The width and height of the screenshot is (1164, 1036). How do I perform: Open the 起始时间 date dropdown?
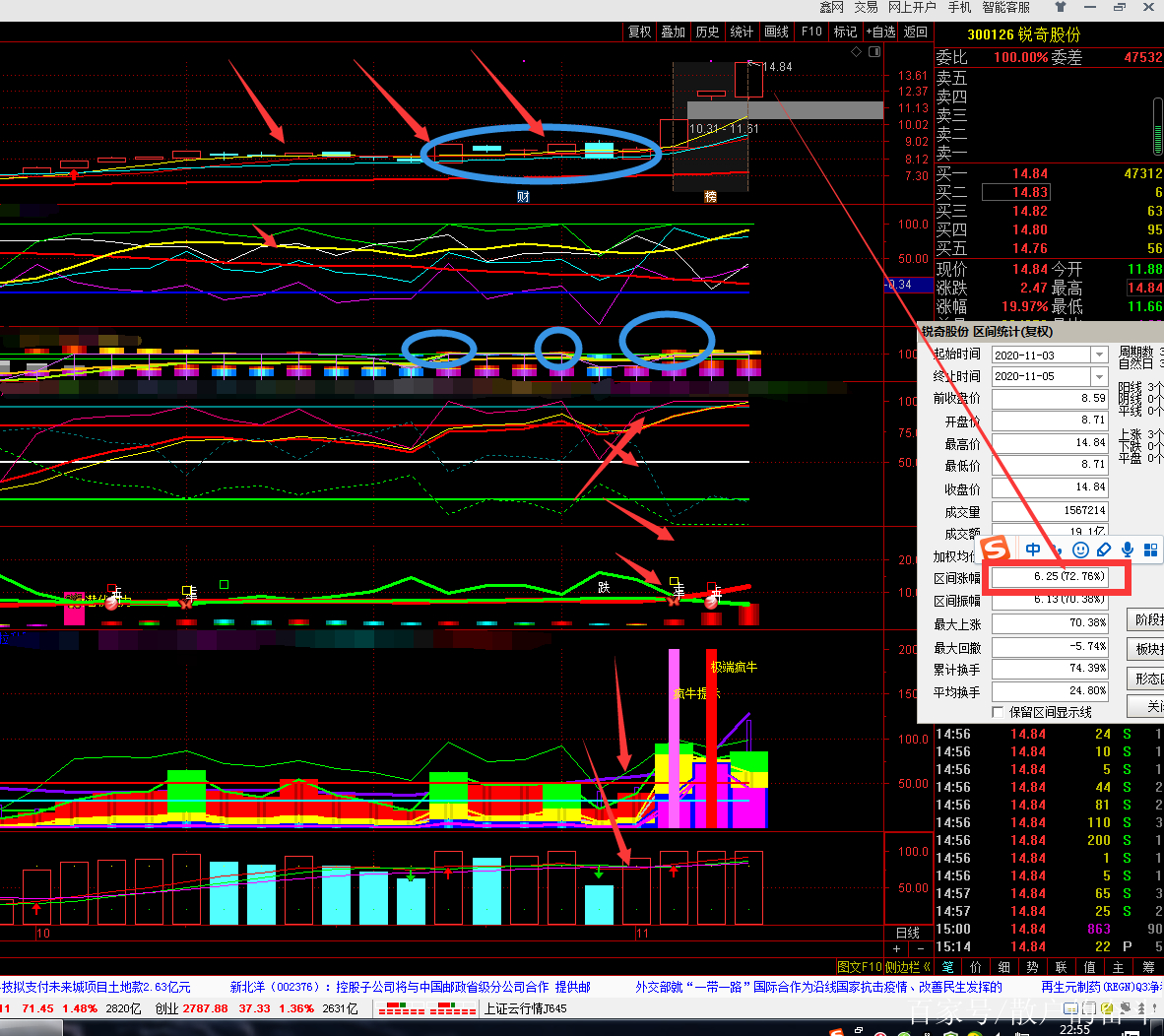click(x=1099, y=355)
